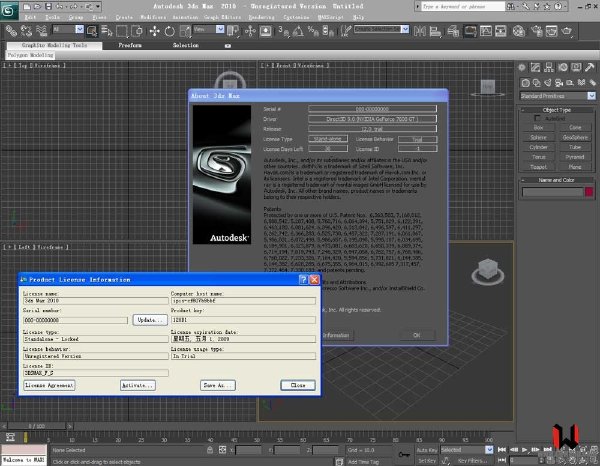Activate the Select and Scale tool

point(185,31)
